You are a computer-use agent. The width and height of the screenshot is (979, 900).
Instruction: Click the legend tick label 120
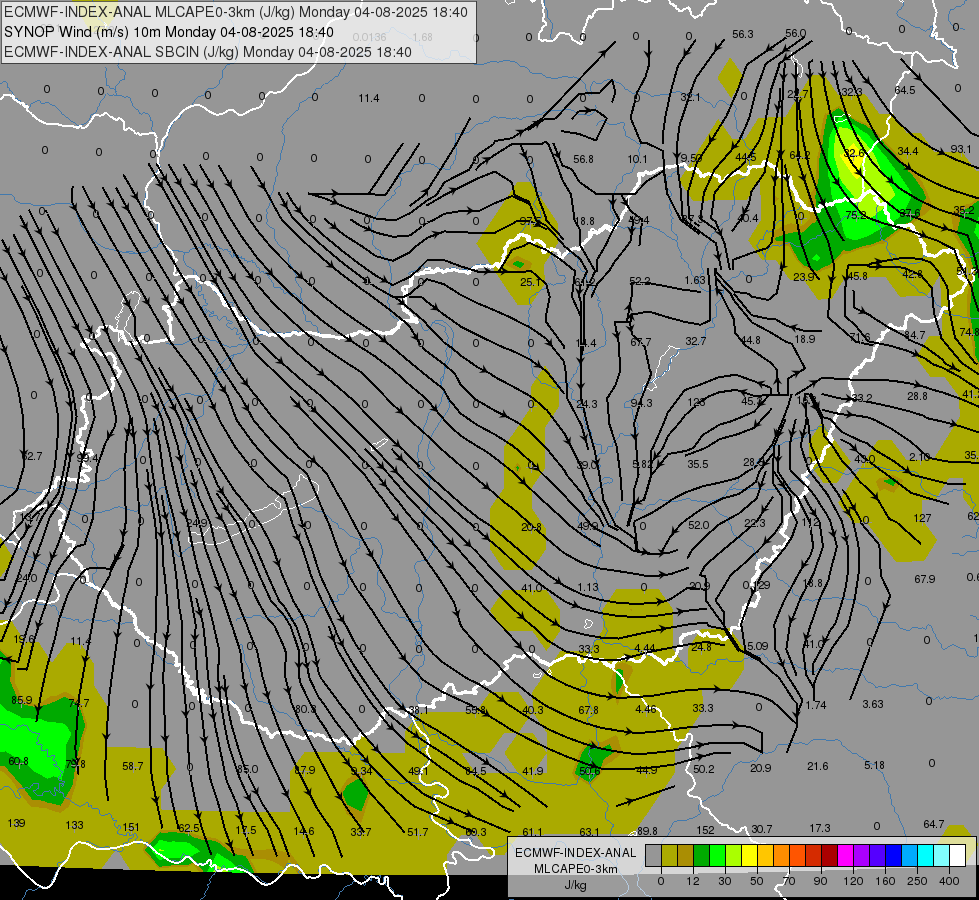853,881
